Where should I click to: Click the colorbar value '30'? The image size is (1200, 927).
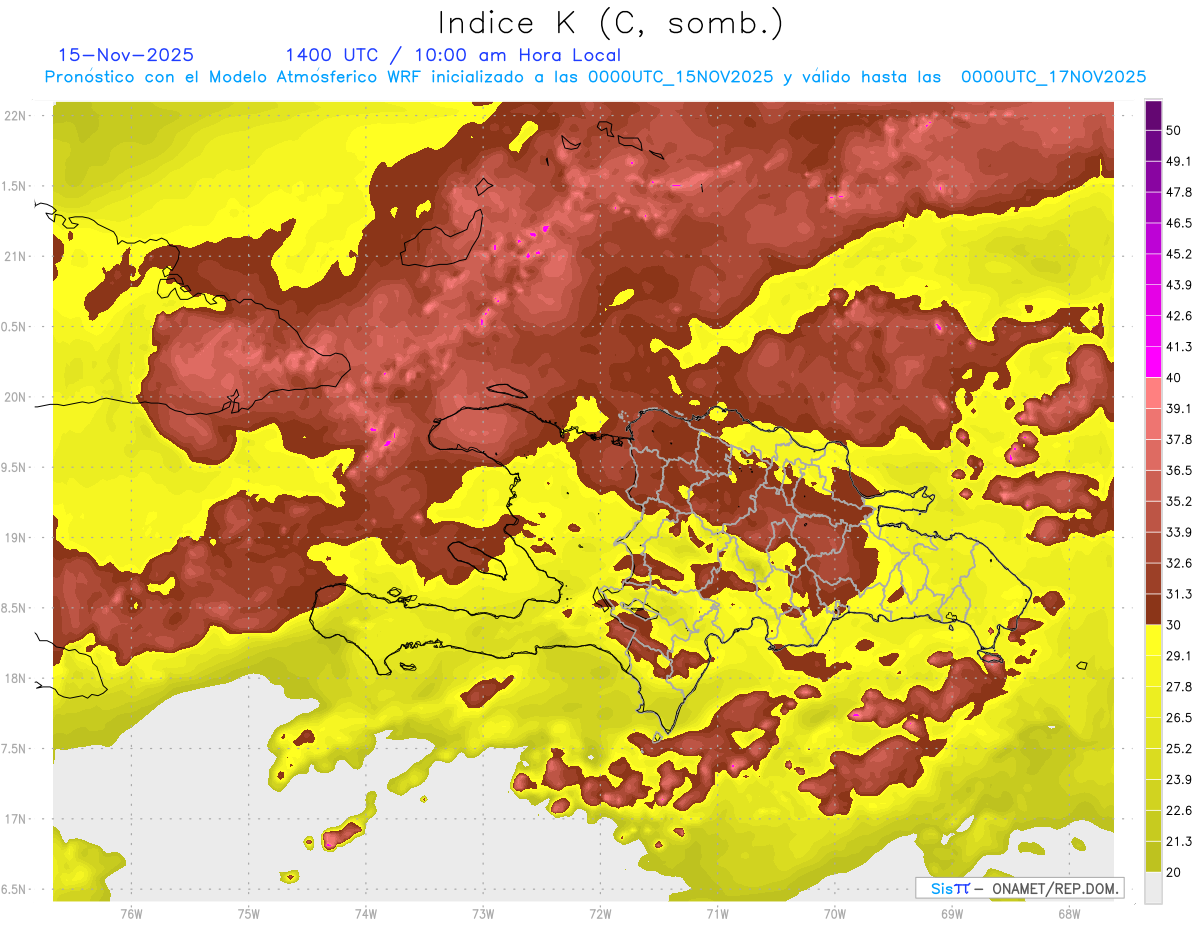coord(1174,625)
